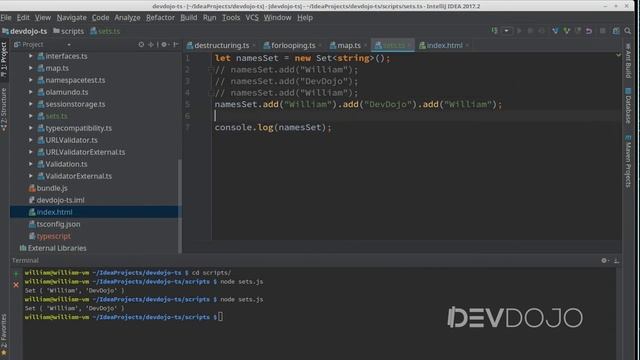The image size is (640, 360).
Task: Open the Navigate menu
Action: click(71, 18)
